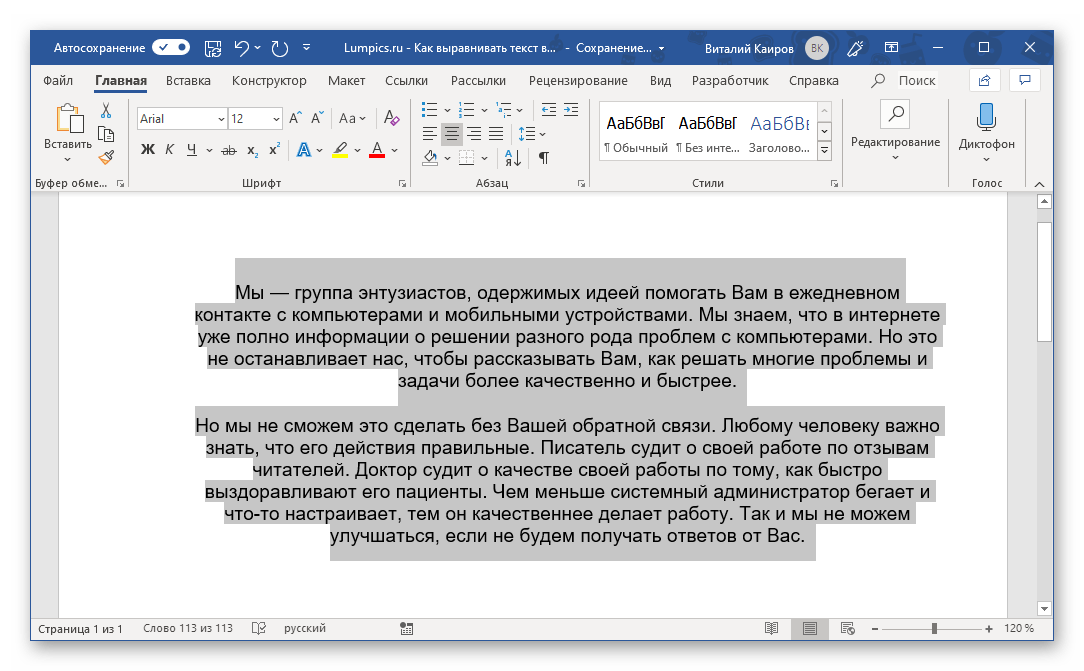Viewport: 1084px width, 671px height.
Task: Switch to the Рецензирование tab
Action: [578, 80]
